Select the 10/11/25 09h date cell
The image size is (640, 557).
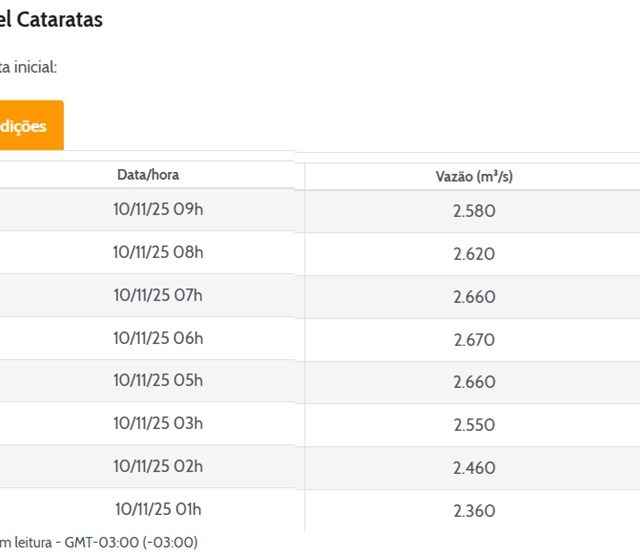pyautogui.click(x=158, y=210)
